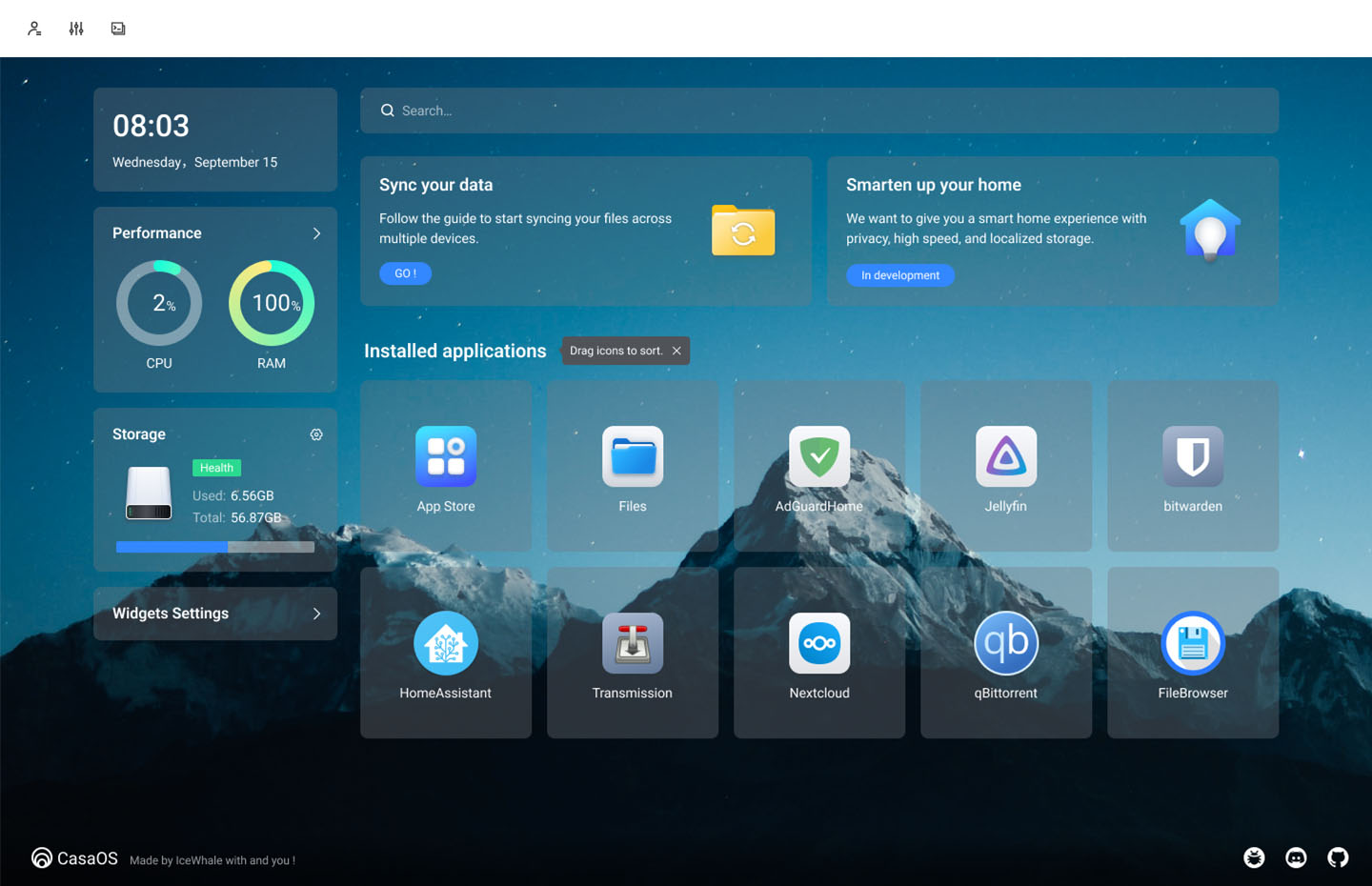This screenshot has height=886, width=1372.
Task: Launch Jellyfin media server
Action: [1005, 457]
